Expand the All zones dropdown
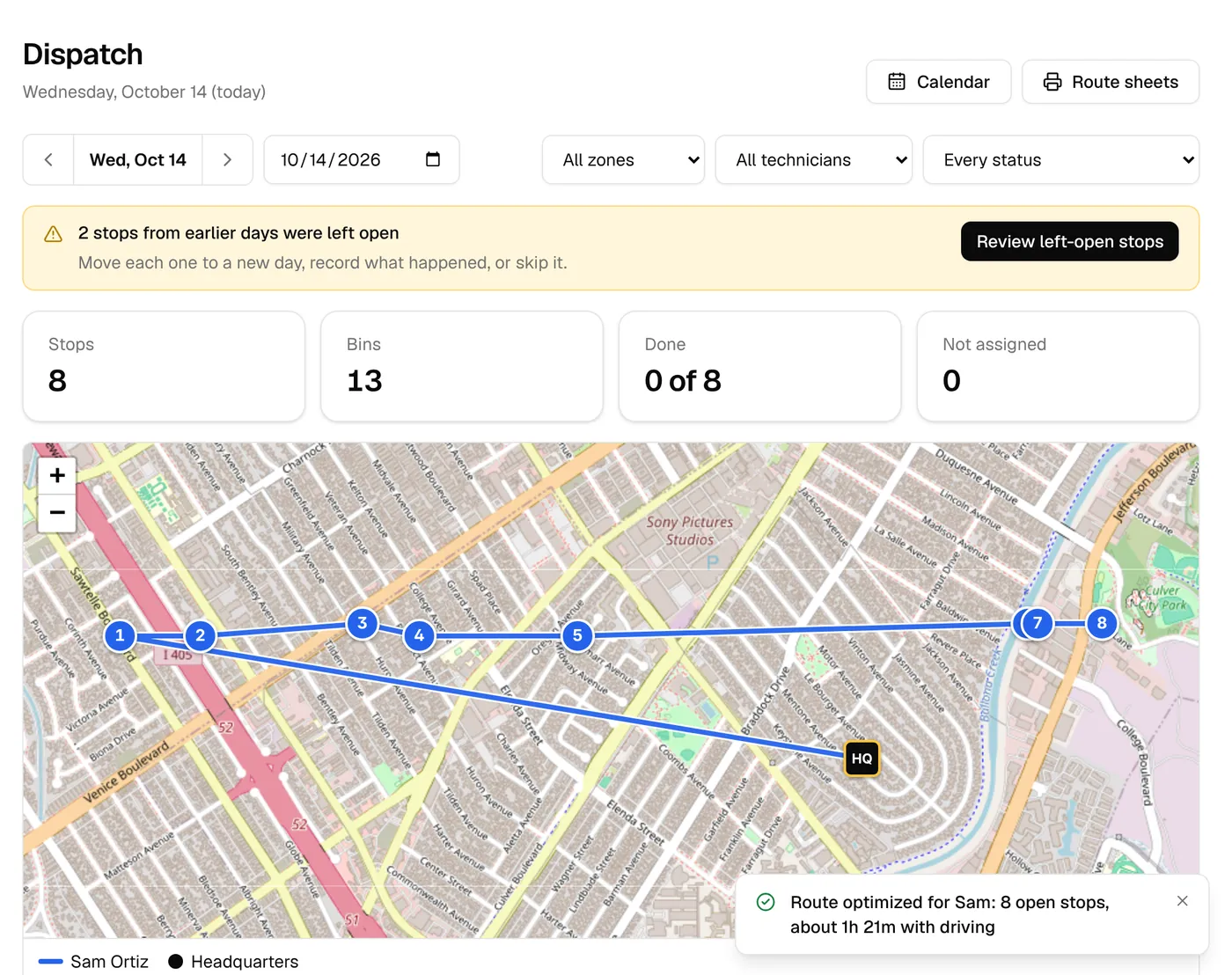1232x975 pixels. 623,159
